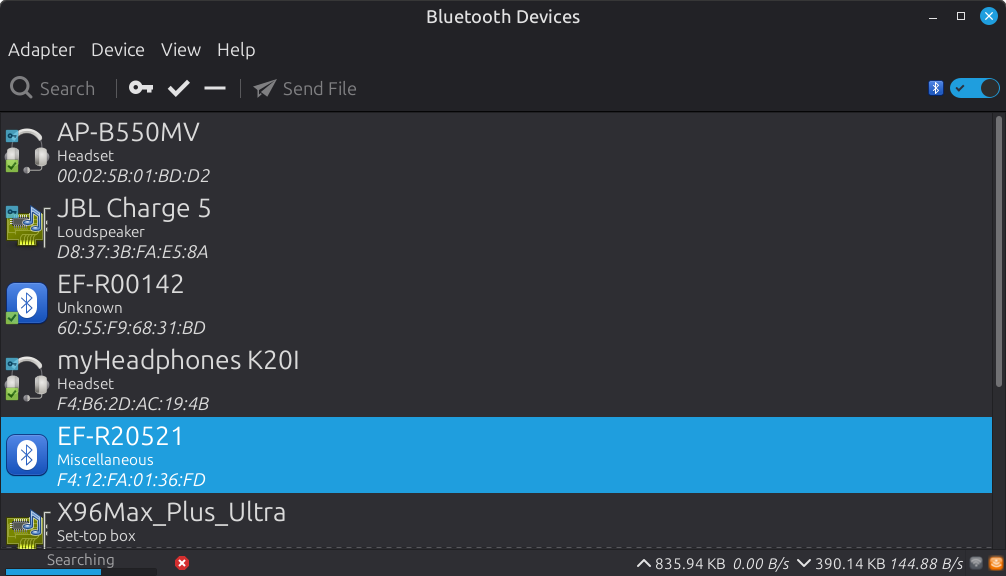
Task: Open the Device menu
Action: (x=118, y=50)
